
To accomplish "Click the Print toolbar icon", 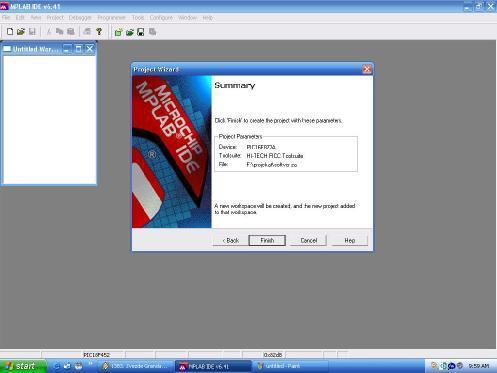I will point(87,32).
